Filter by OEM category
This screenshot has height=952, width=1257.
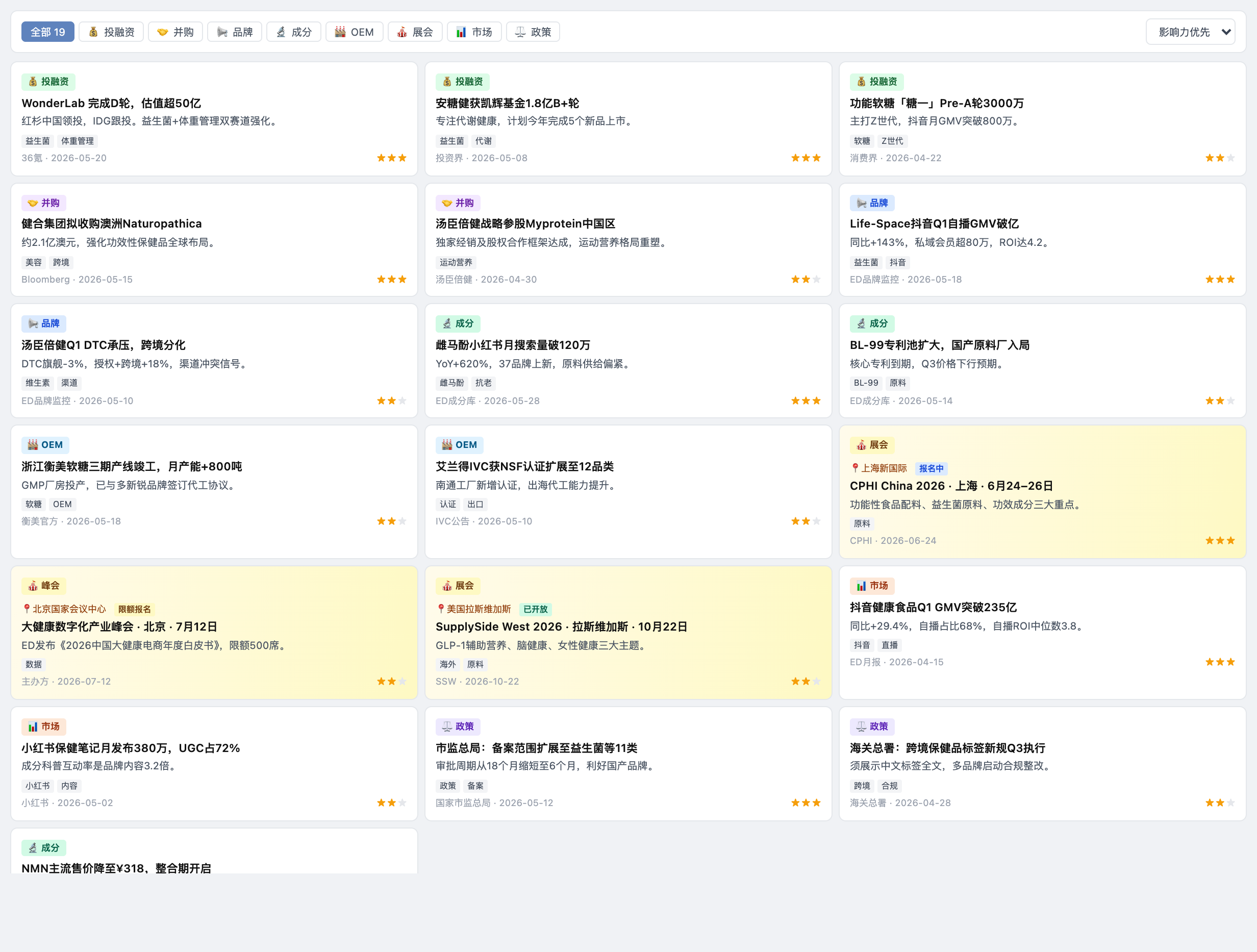355,32
